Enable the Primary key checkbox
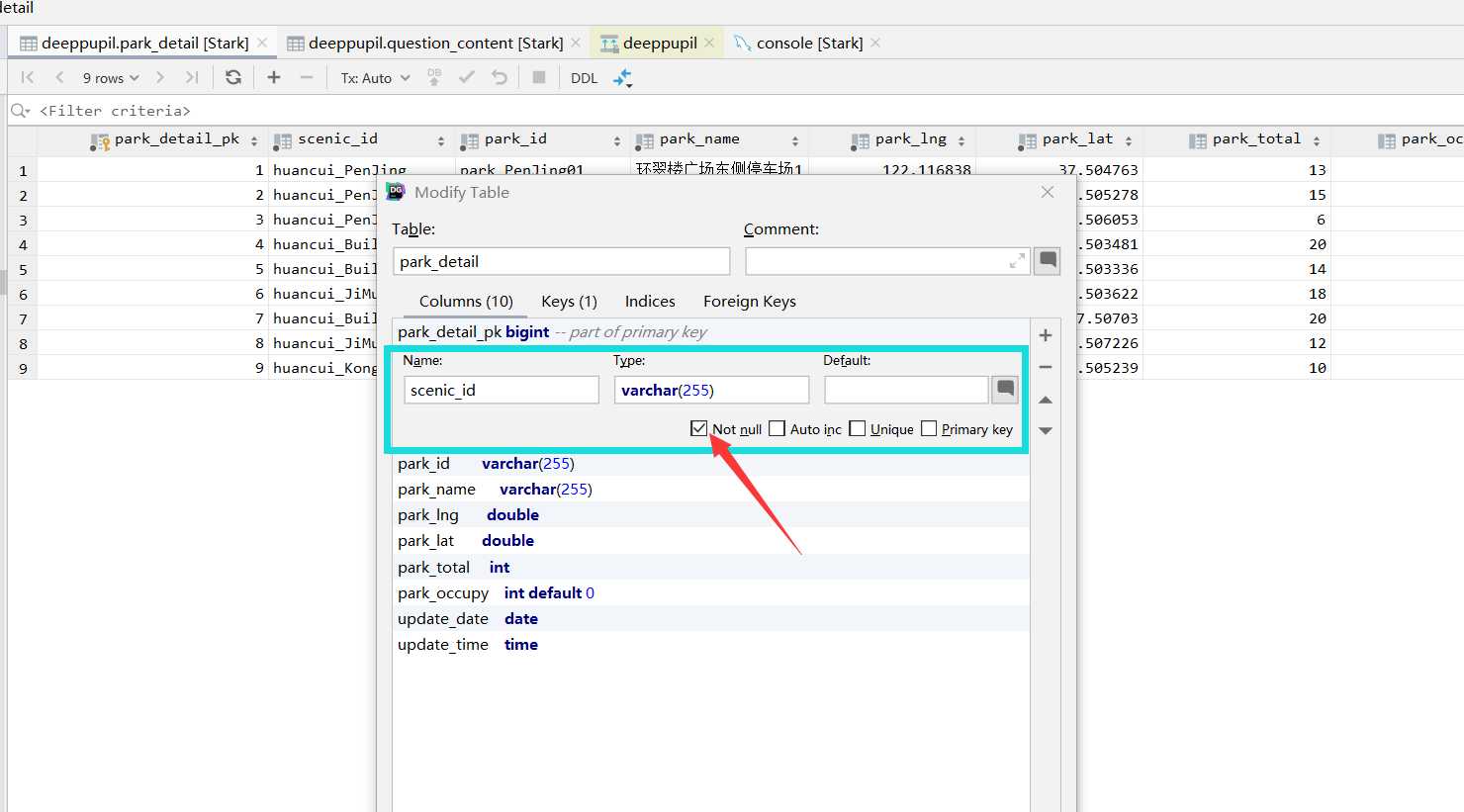The height and width of the screenshot is (812, 1464). tap(929, 428)
